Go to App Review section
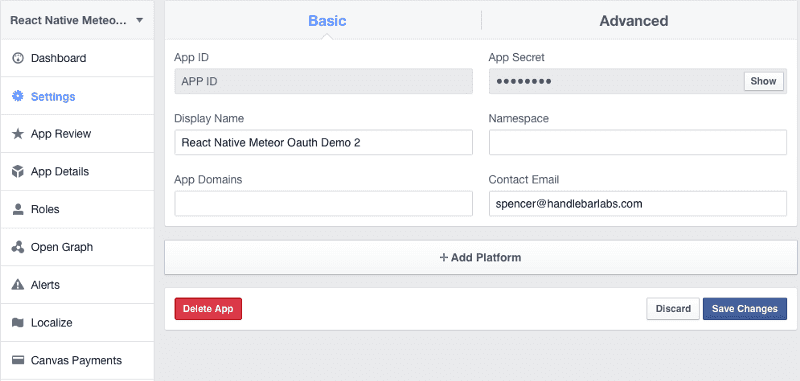This screenshot has width=800, height=381. [77, 134]
